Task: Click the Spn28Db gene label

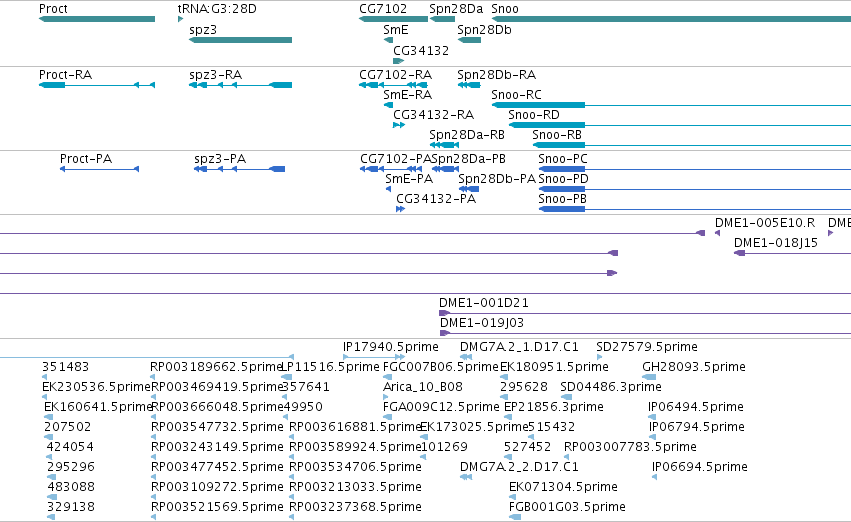Action: pos(484,30)
